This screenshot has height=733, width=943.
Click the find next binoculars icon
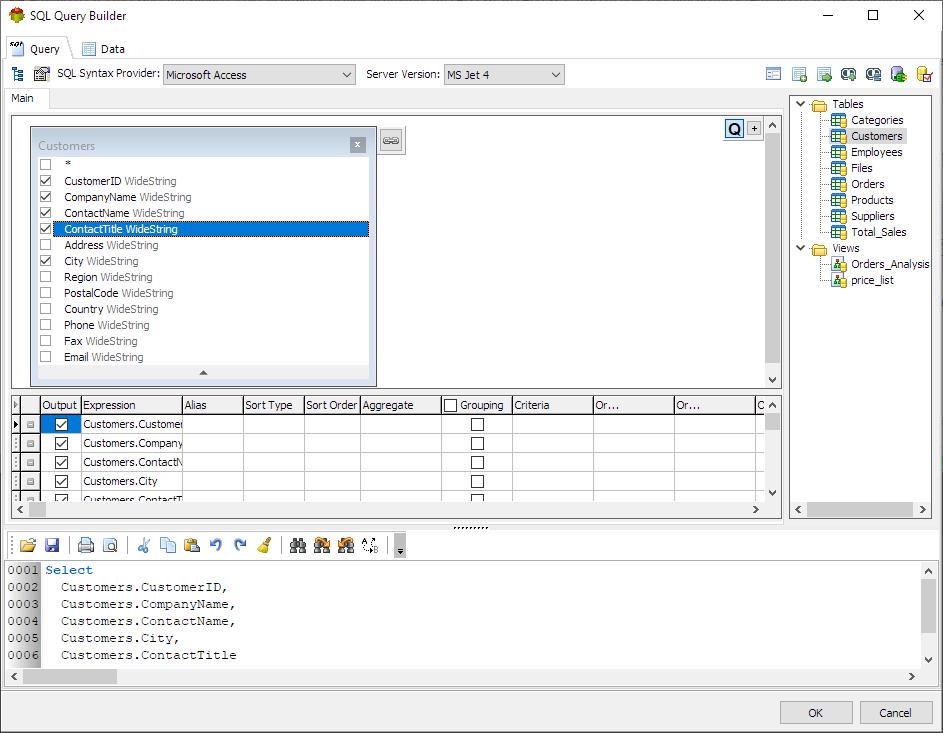pyautogui.click(x=322, y=545)
